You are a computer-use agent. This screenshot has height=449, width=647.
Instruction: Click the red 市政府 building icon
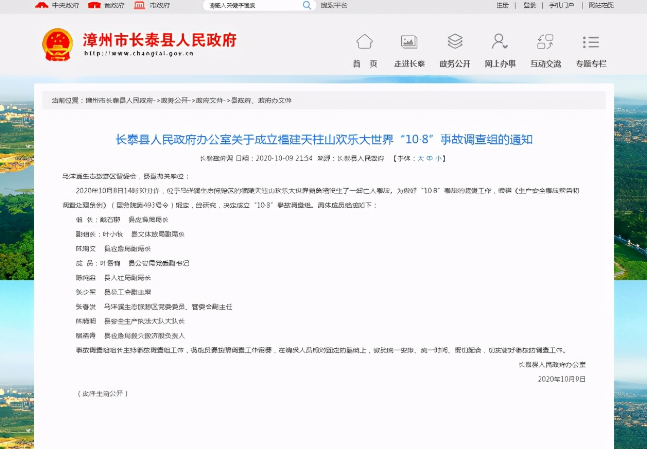click(139, 5)
